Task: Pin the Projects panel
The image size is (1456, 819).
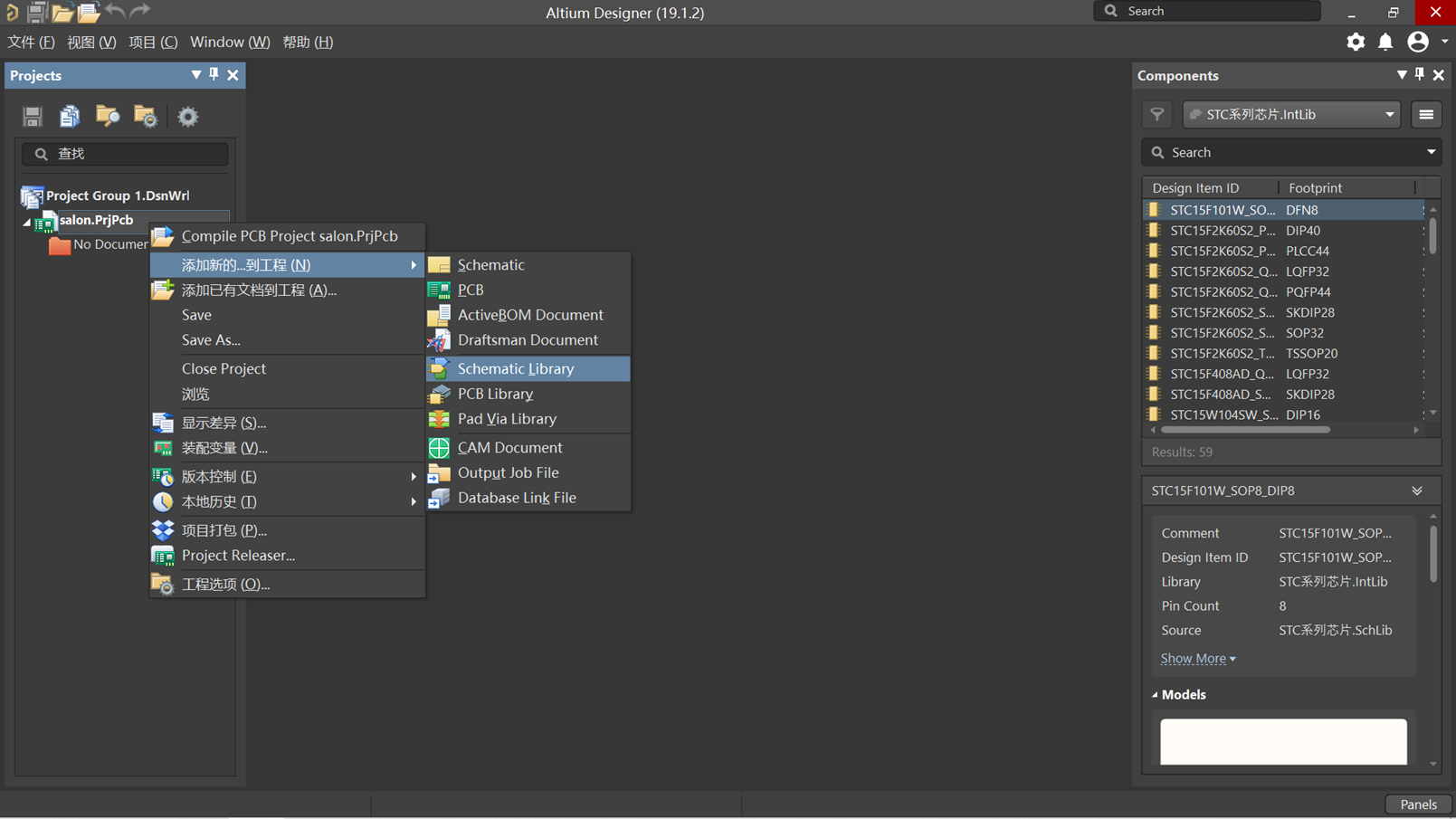Action: tap(214, 74)
